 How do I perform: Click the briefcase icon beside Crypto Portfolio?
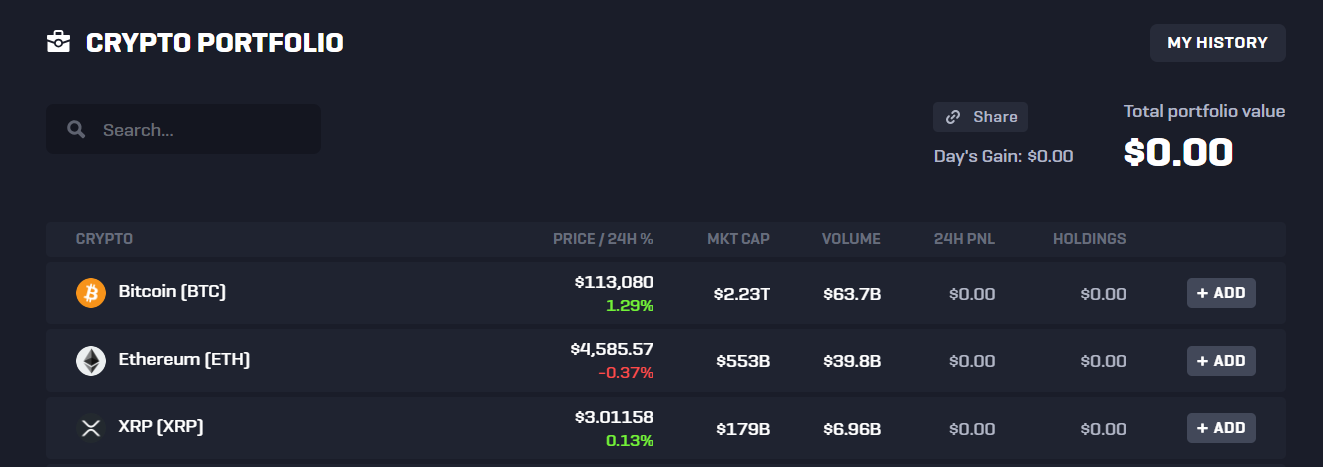pyautogui.click(x=58, y=43)
